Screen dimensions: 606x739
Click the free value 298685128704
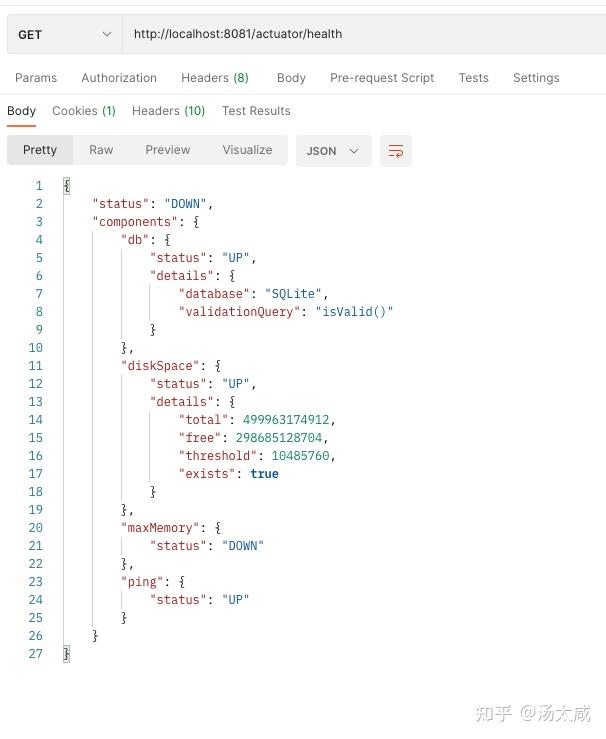click(x=278, y=438)
